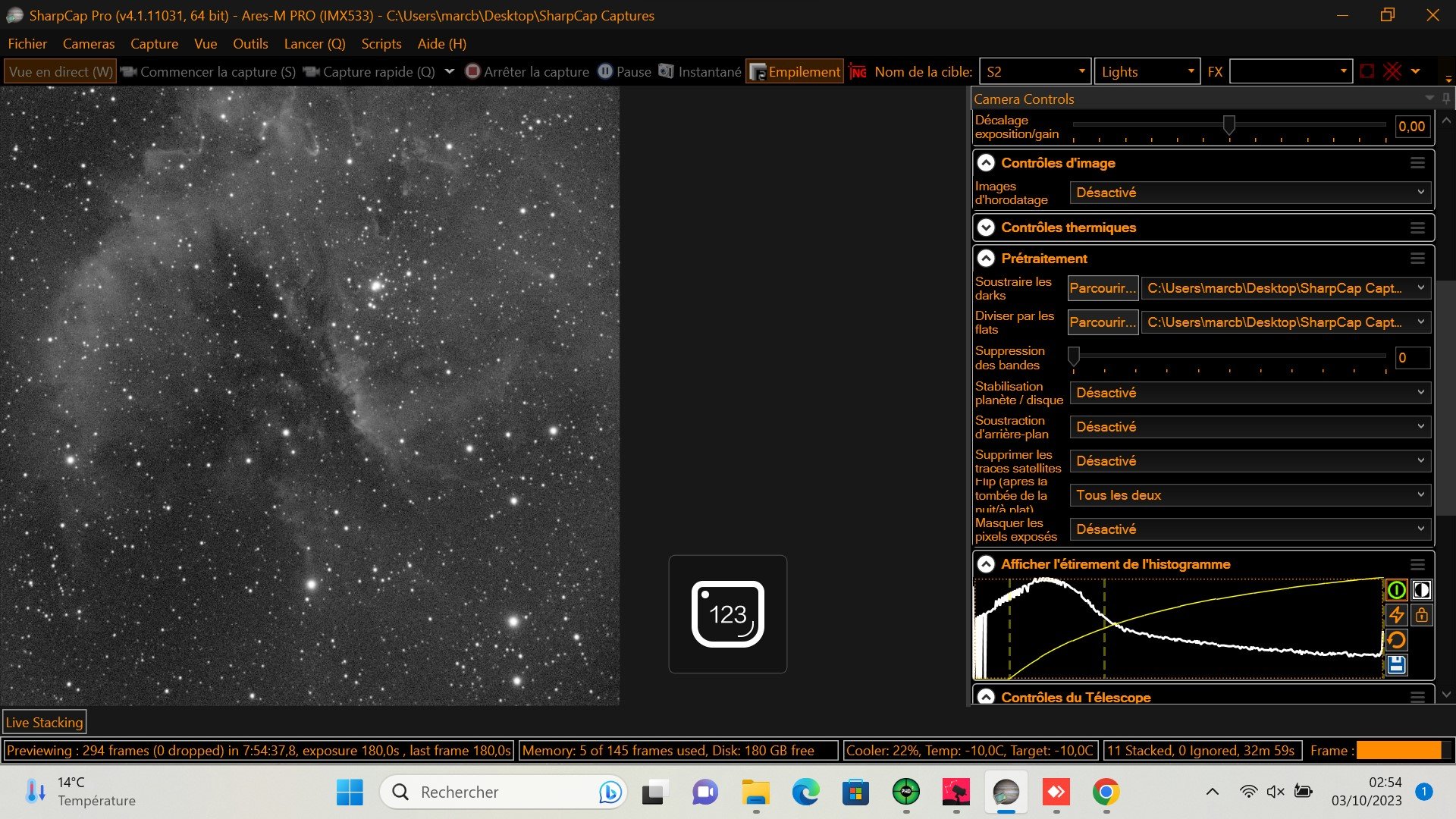Viewport: 1456px width, 819px height.
Task: Open Images d'horodatage dropdown
Action: point(1250,193)
